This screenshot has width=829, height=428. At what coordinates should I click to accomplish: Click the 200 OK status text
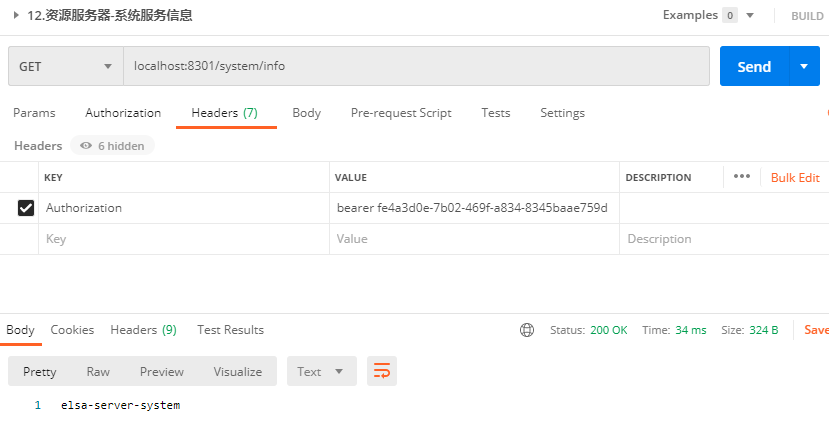coord(609,330)
